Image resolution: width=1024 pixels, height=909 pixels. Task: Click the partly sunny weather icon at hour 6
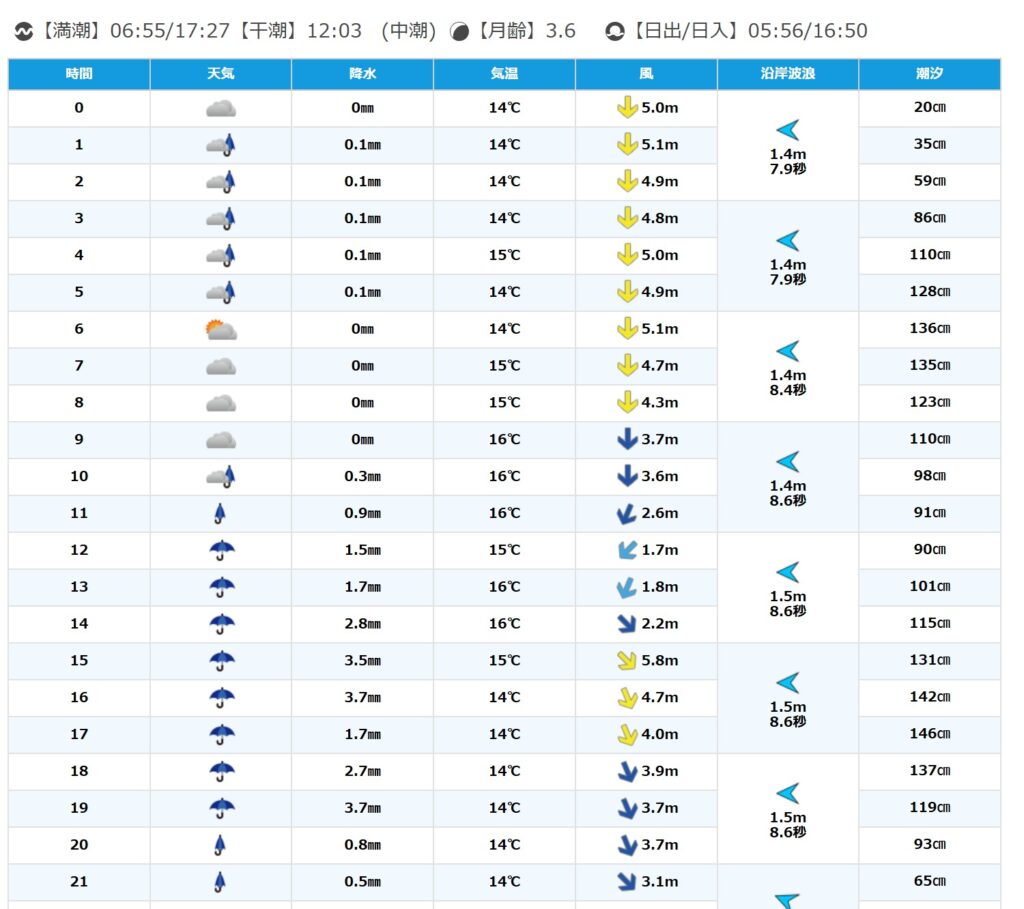[221, 329]
